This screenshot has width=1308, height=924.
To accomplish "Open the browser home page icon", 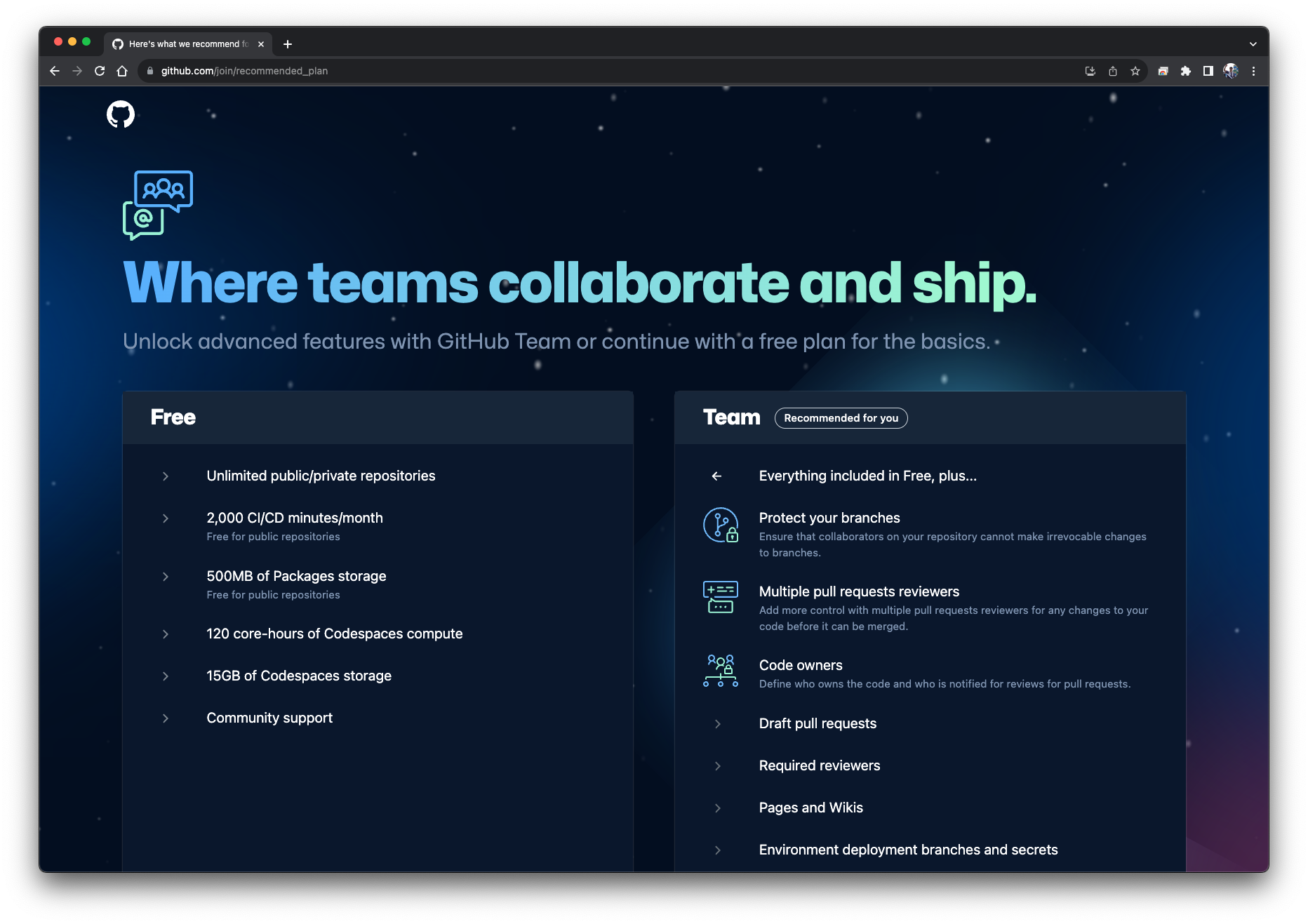I will coord(122,71).
